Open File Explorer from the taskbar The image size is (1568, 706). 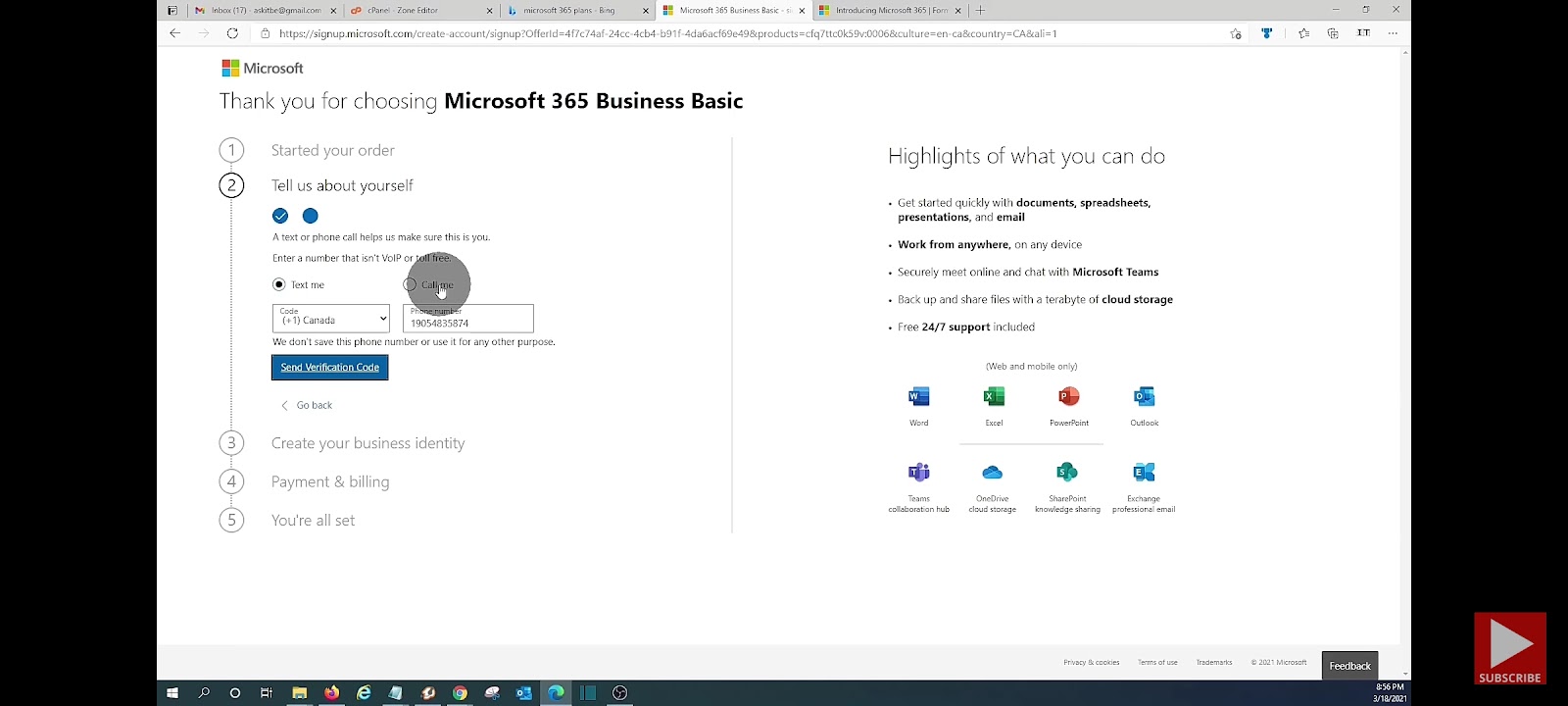pos(299,693)
